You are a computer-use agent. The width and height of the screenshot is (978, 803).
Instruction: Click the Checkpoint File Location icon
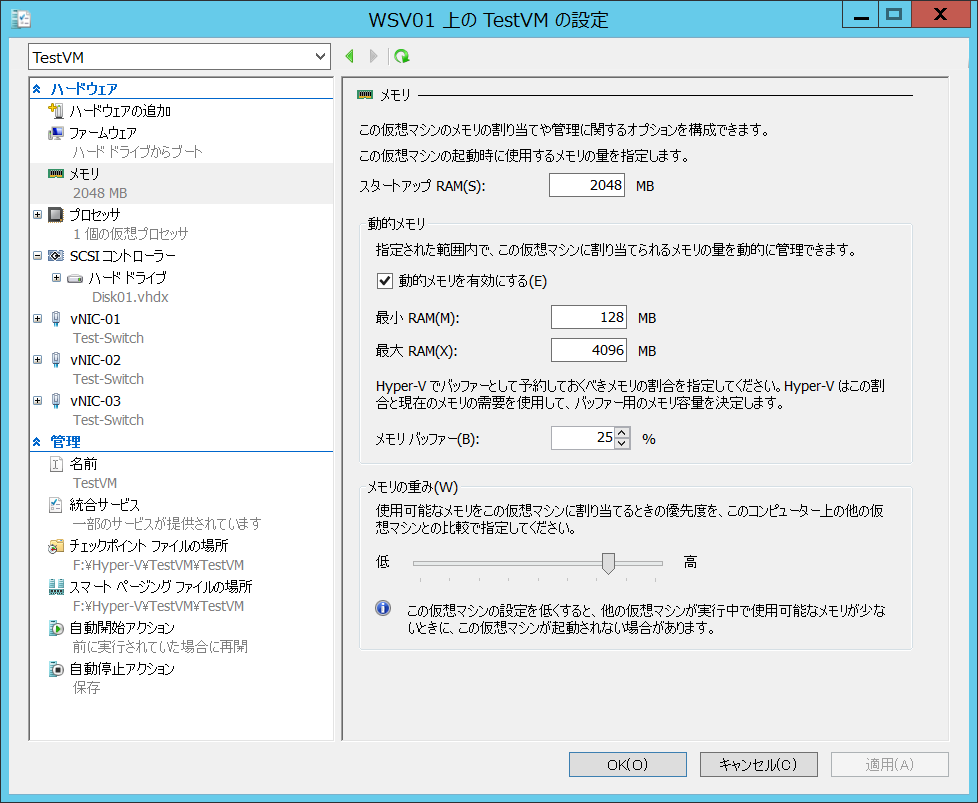56,546
